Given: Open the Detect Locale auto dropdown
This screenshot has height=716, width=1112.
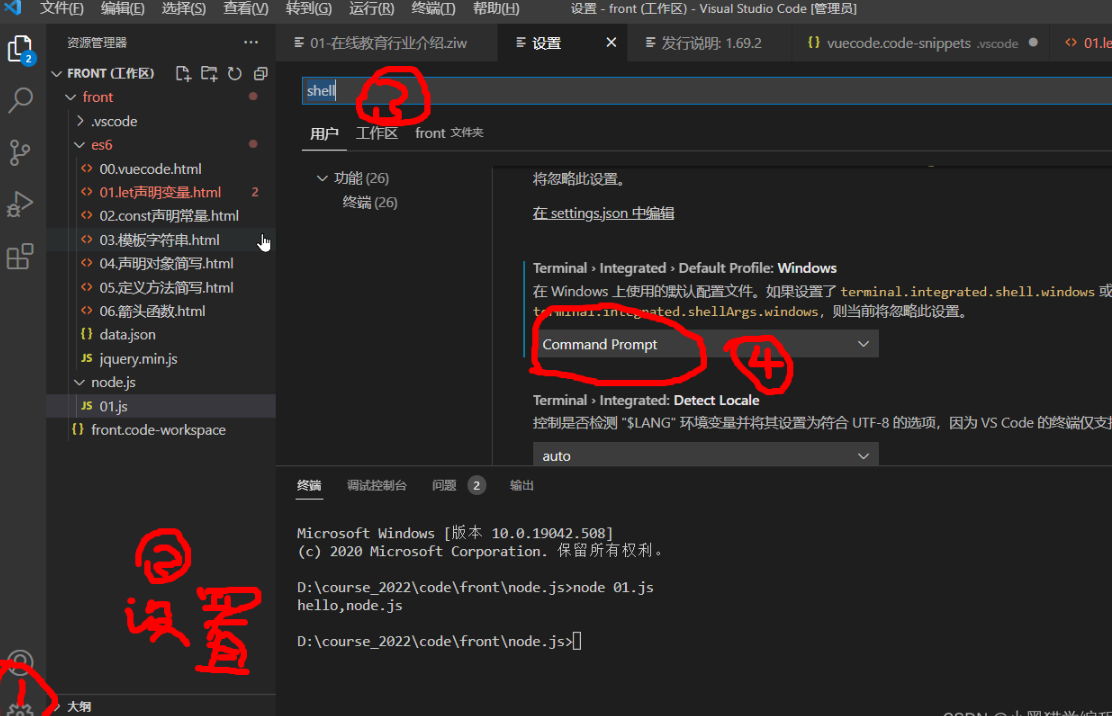Looking at the screenshot, I should (x=704, y=456).
